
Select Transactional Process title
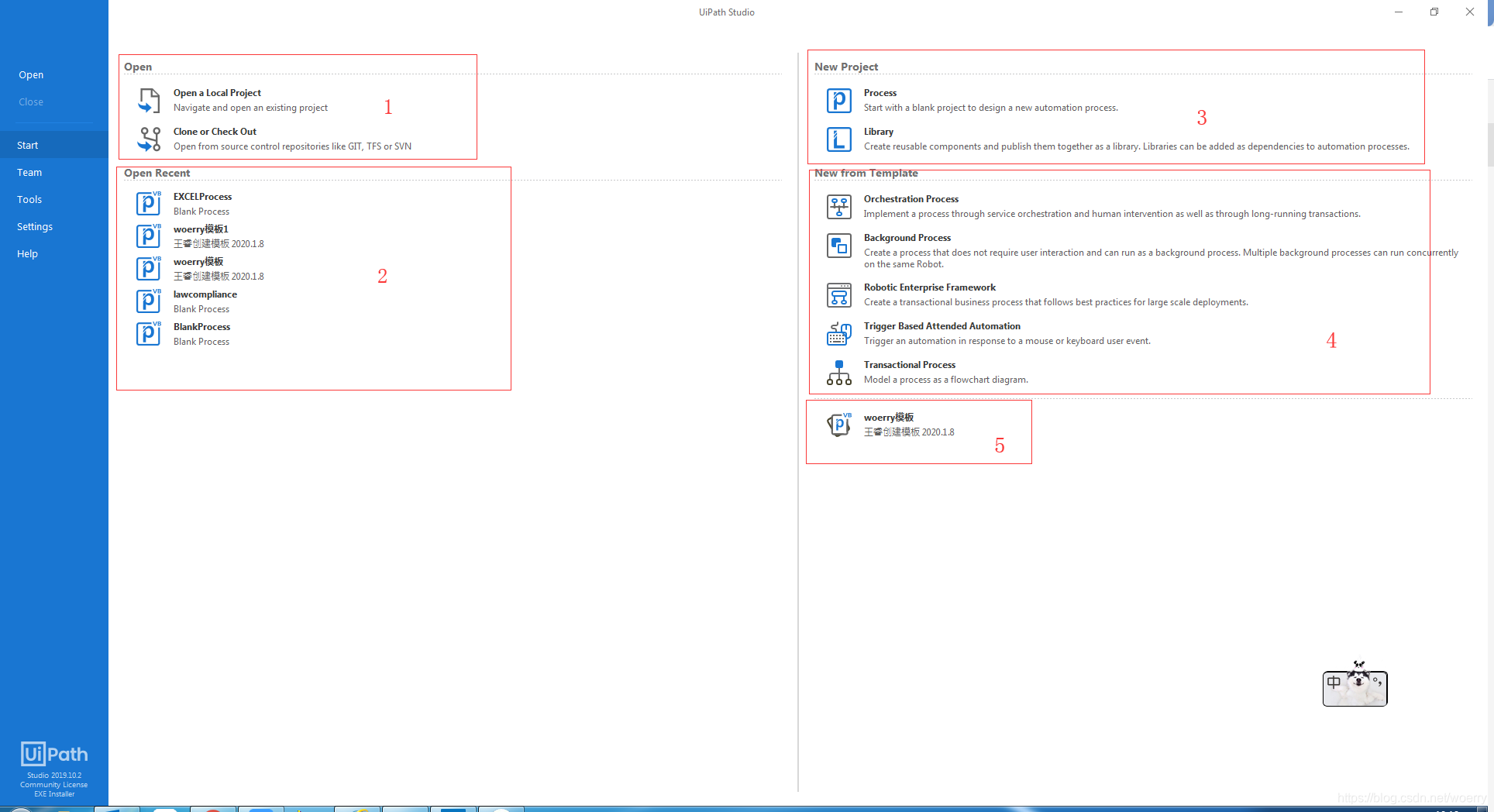pos(910,365)
